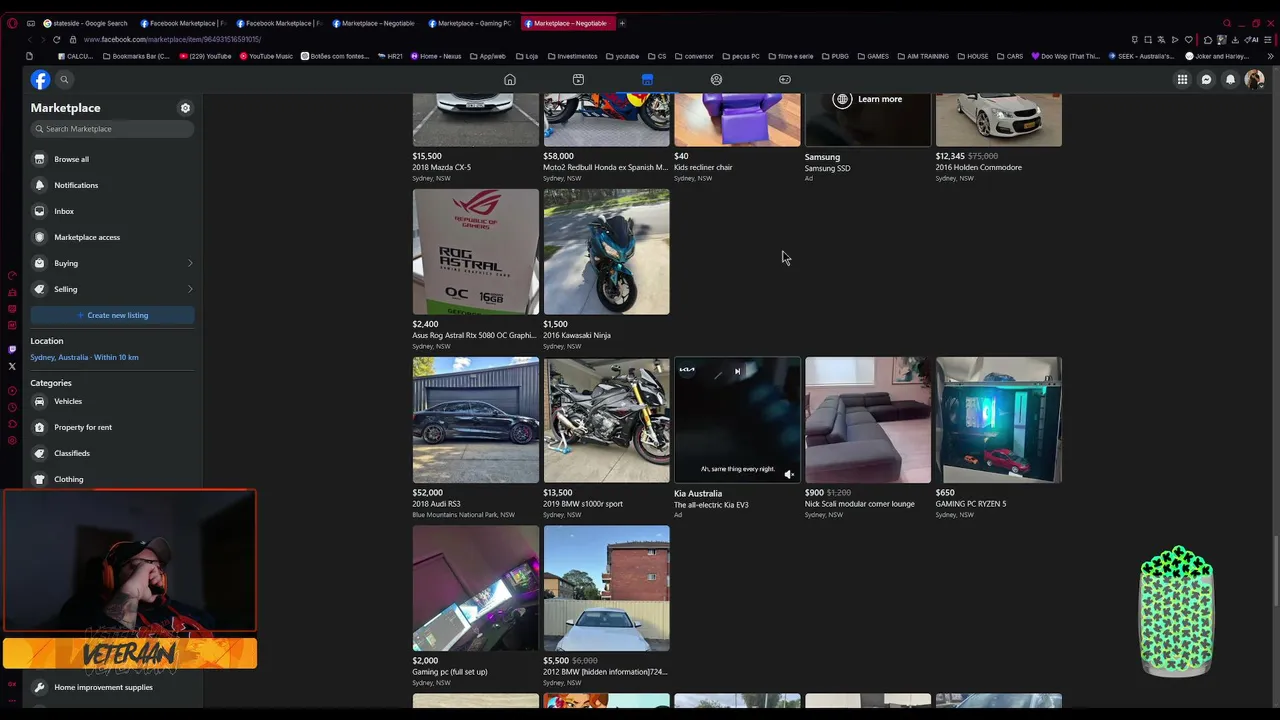Open the Property for rent category

click(x=112, y=427)
